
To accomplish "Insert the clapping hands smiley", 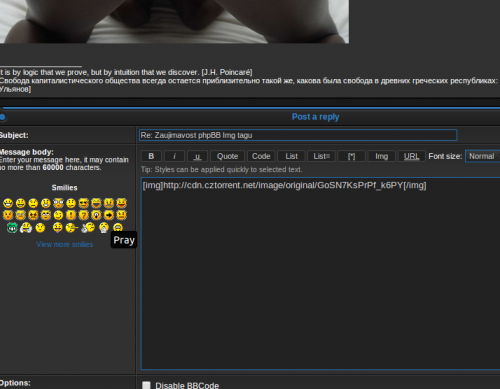I will point(26,228).
